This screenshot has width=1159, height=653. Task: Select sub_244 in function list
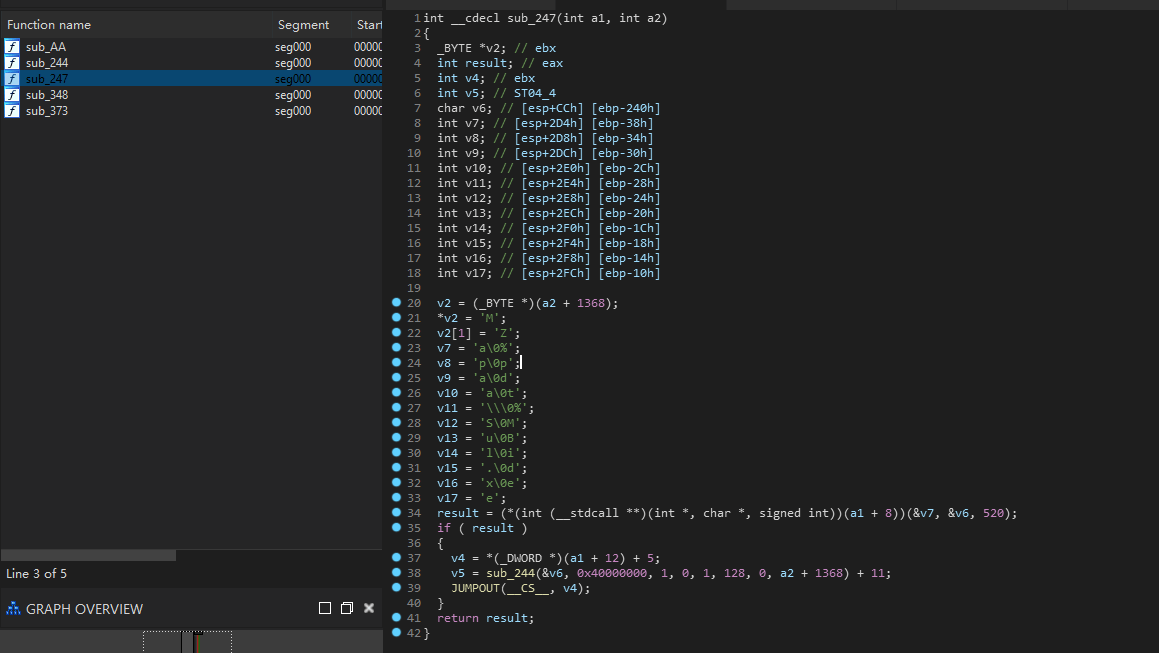coord(47,63)
